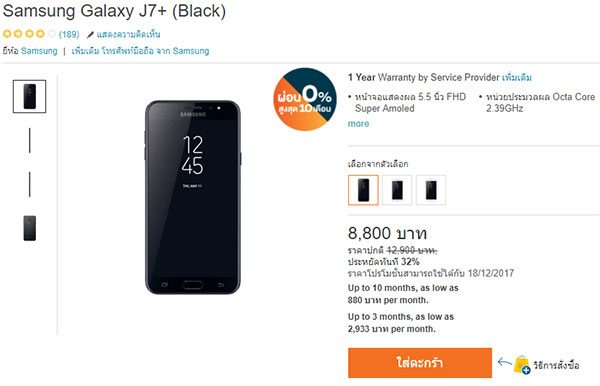Select the third side-view thumbnail
Screen dimensions: 600x386
click(29, 184)
